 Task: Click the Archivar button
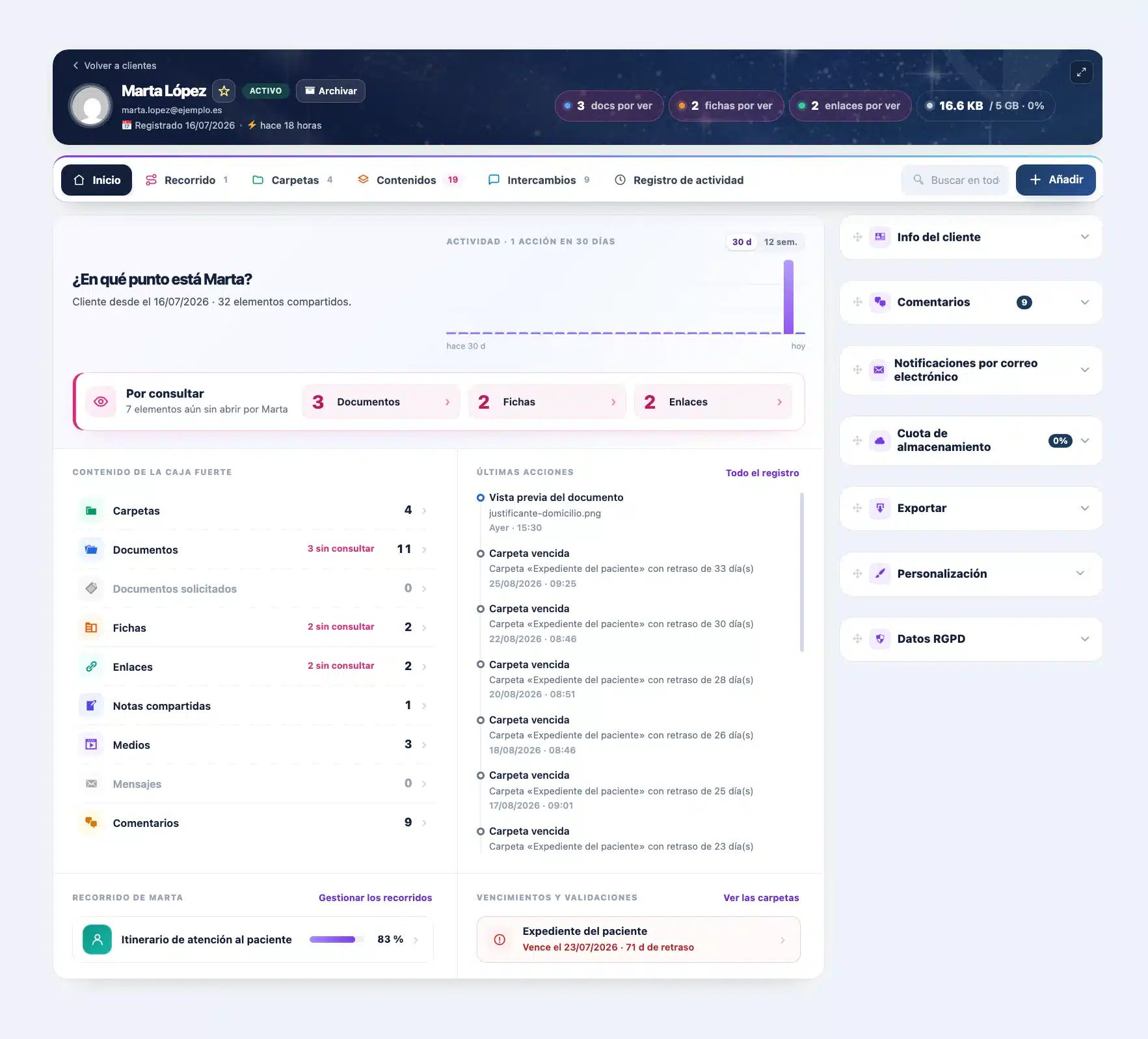point(330,91)
